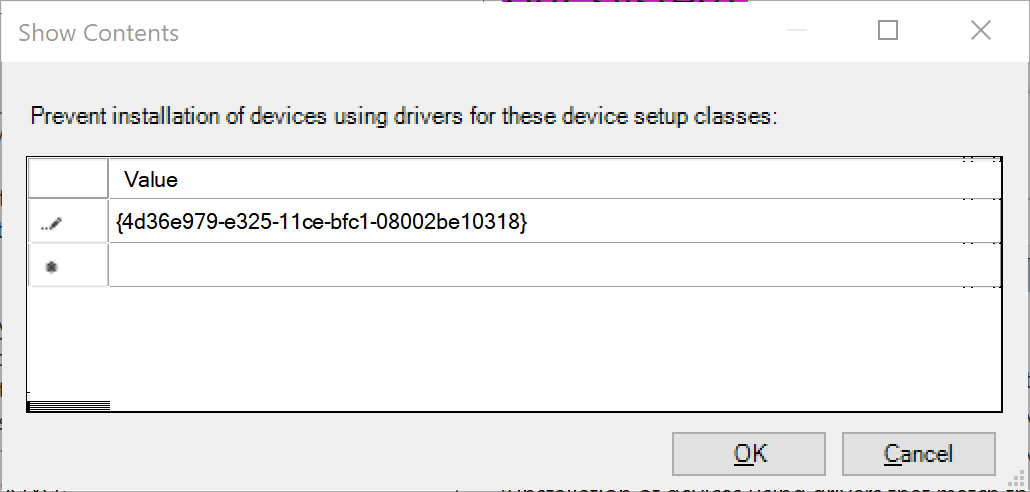Close the Show Contents dialog
Viewport: 1030px width, 492px height.
tap(980, 31)
